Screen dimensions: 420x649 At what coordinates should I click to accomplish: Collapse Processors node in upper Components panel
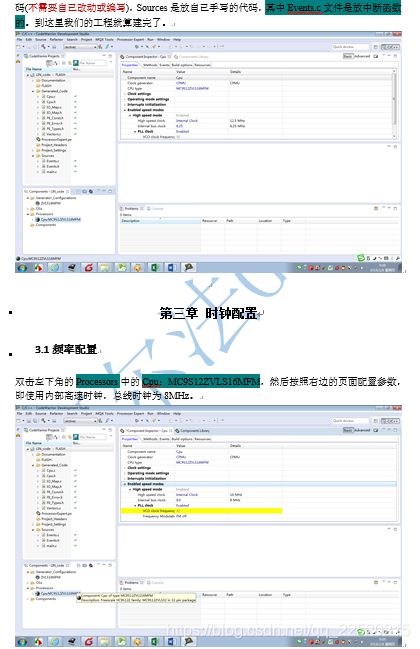pos(28,214)
